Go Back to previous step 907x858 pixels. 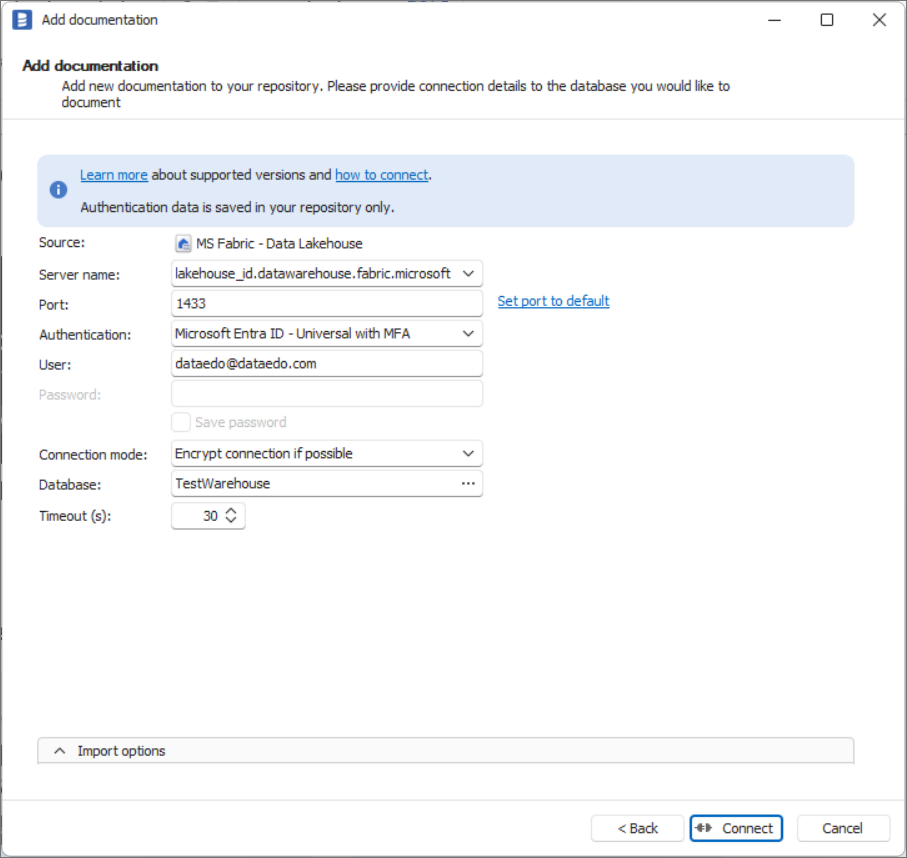click(637, 828)
